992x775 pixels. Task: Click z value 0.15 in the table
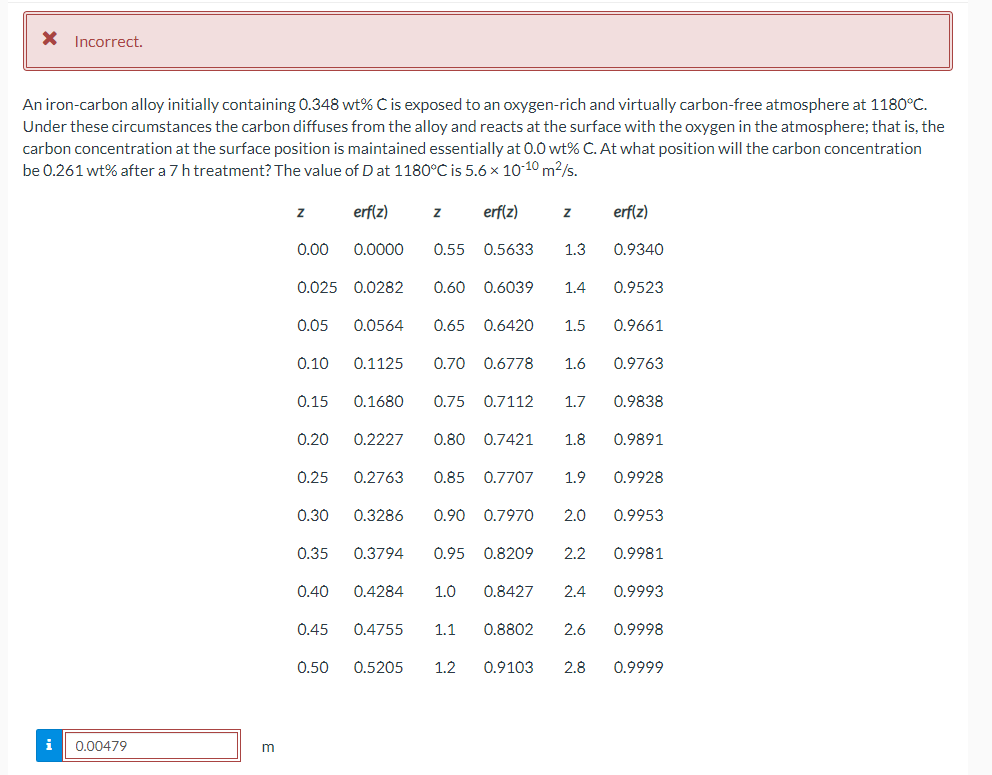coord(313,401)
